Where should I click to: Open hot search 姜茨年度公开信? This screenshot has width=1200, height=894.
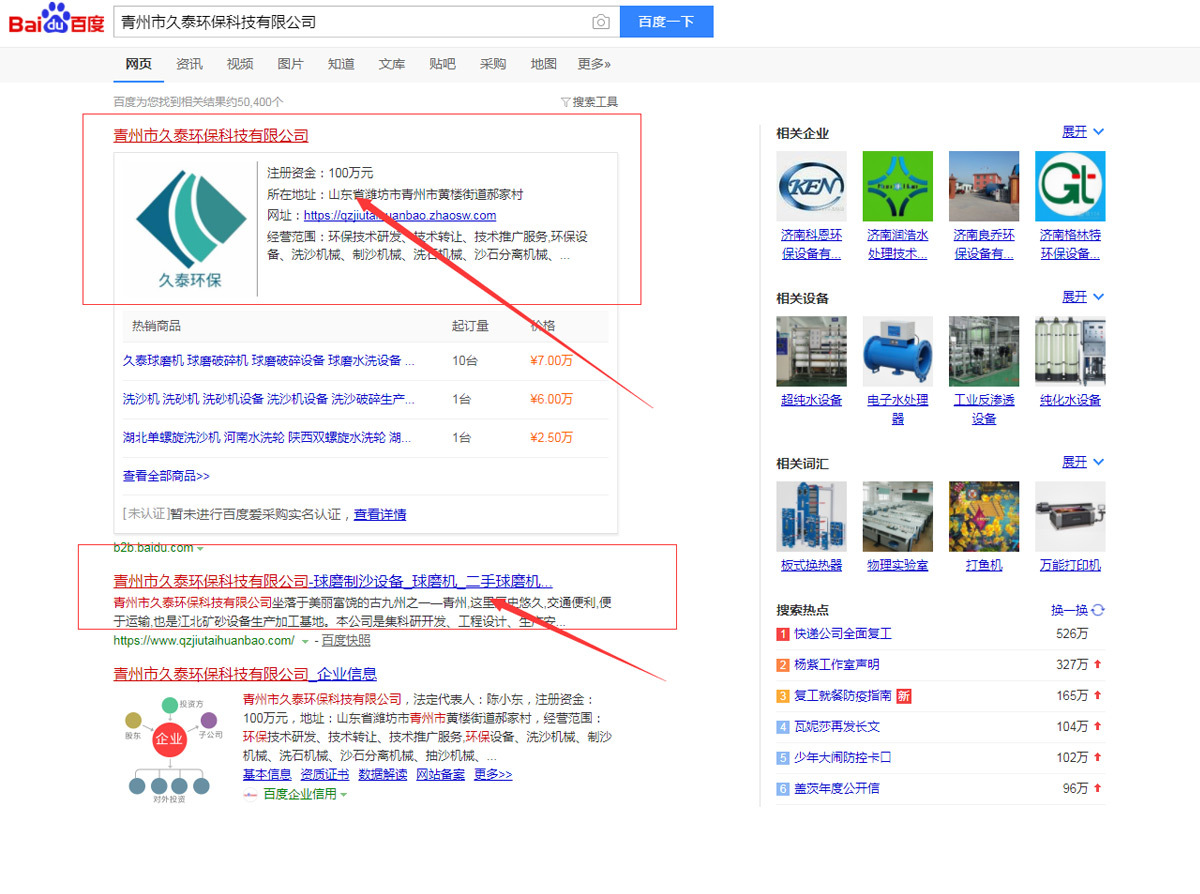pyautogui.click(x=837, y=789)
